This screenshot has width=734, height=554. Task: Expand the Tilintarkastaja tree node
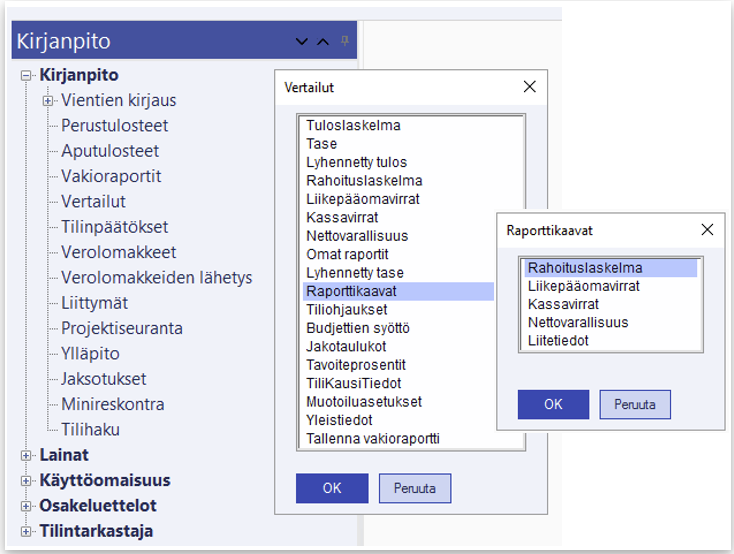coord(27,531)
